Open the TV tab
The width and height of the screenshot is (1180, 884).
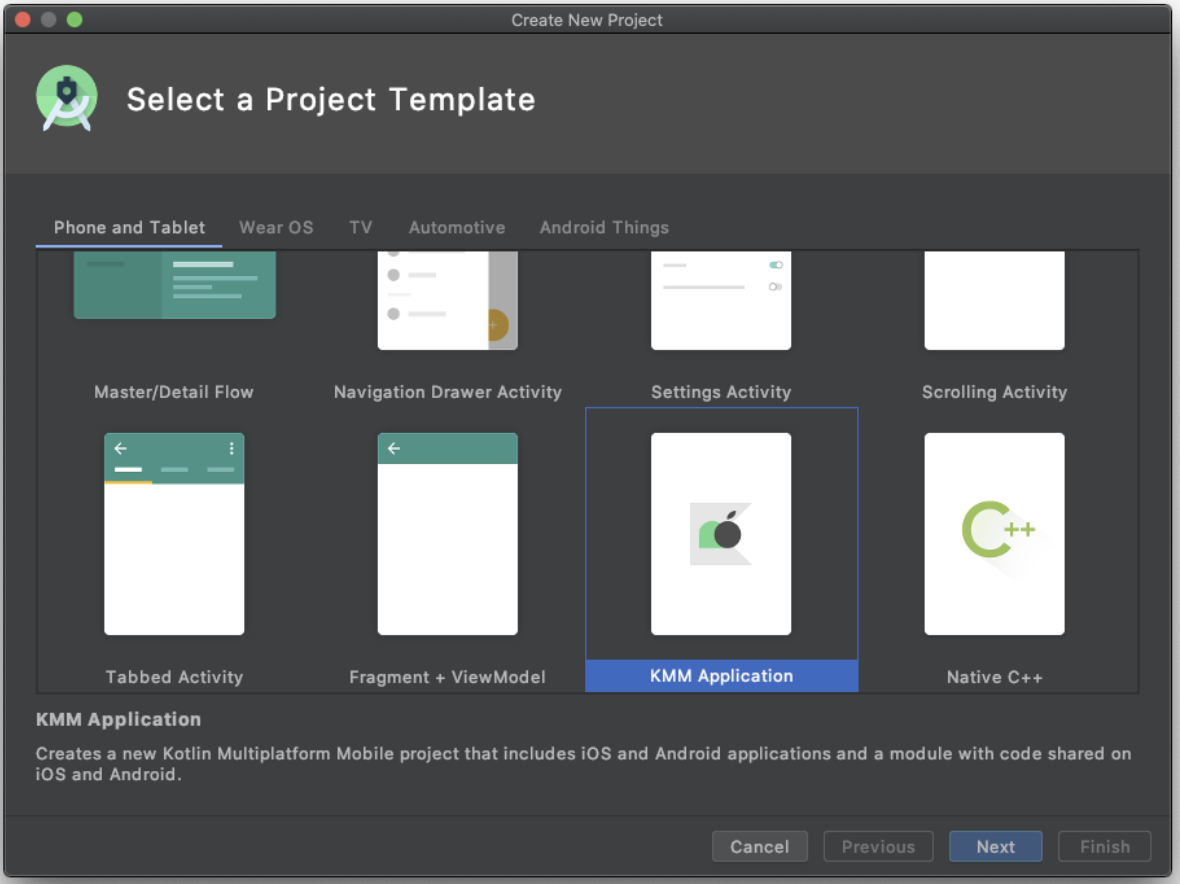tap(360, 227)
